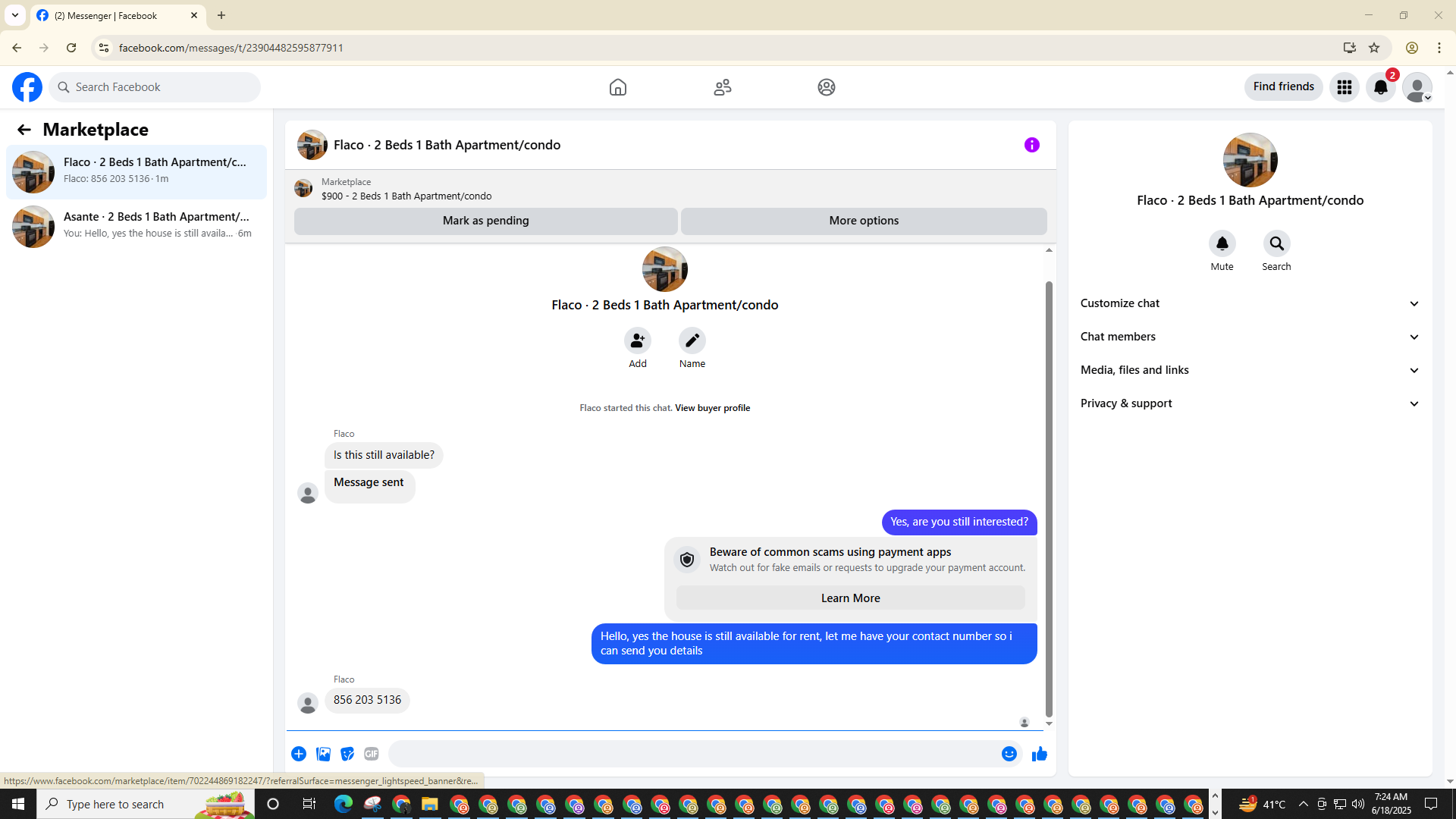1456x819 pixels.
Task: Attach a photo to the message
Action: coord(323,754)
